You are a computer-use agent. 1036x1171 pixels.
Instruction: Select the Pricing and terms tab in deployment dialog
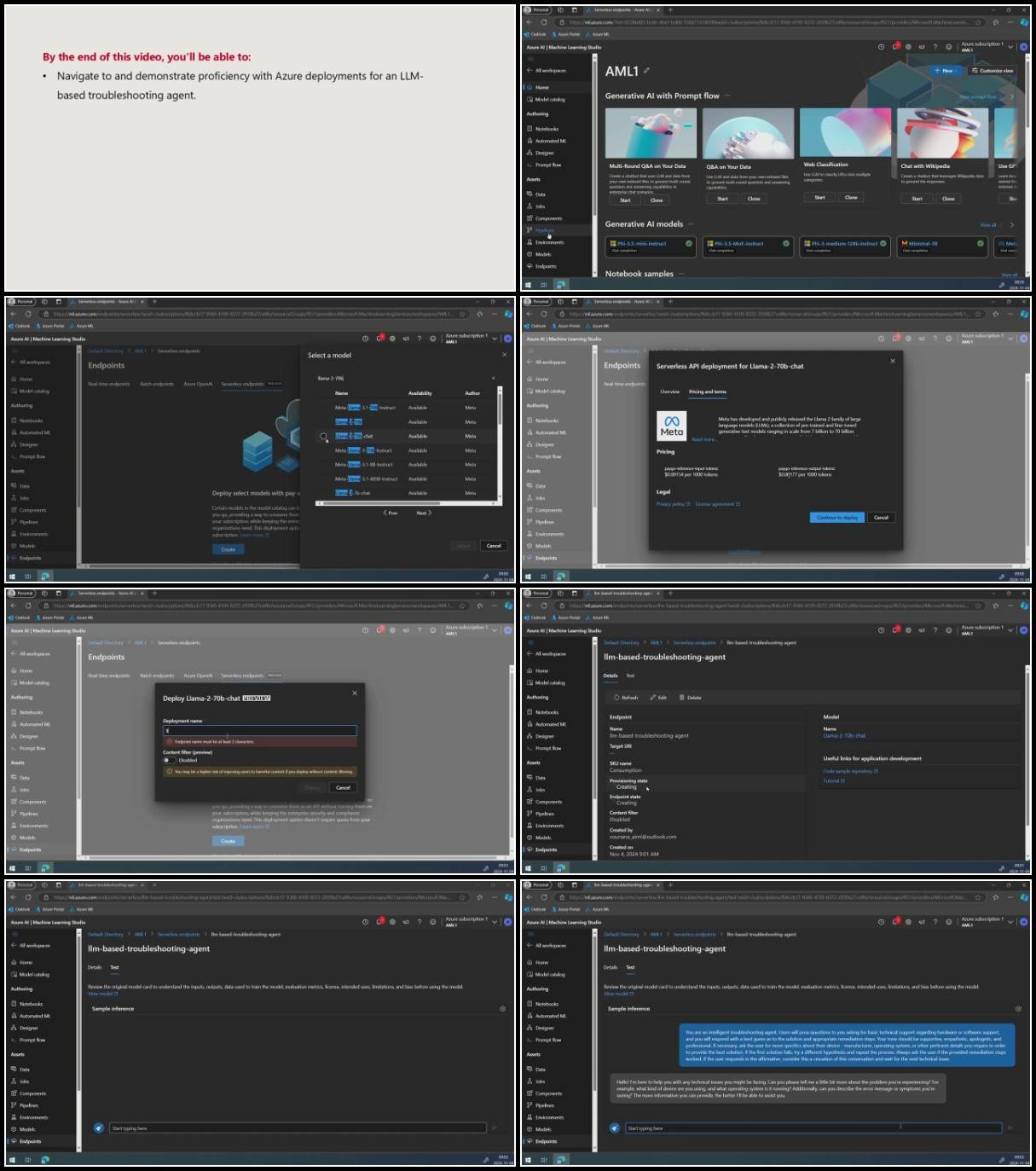coord(708,391)
